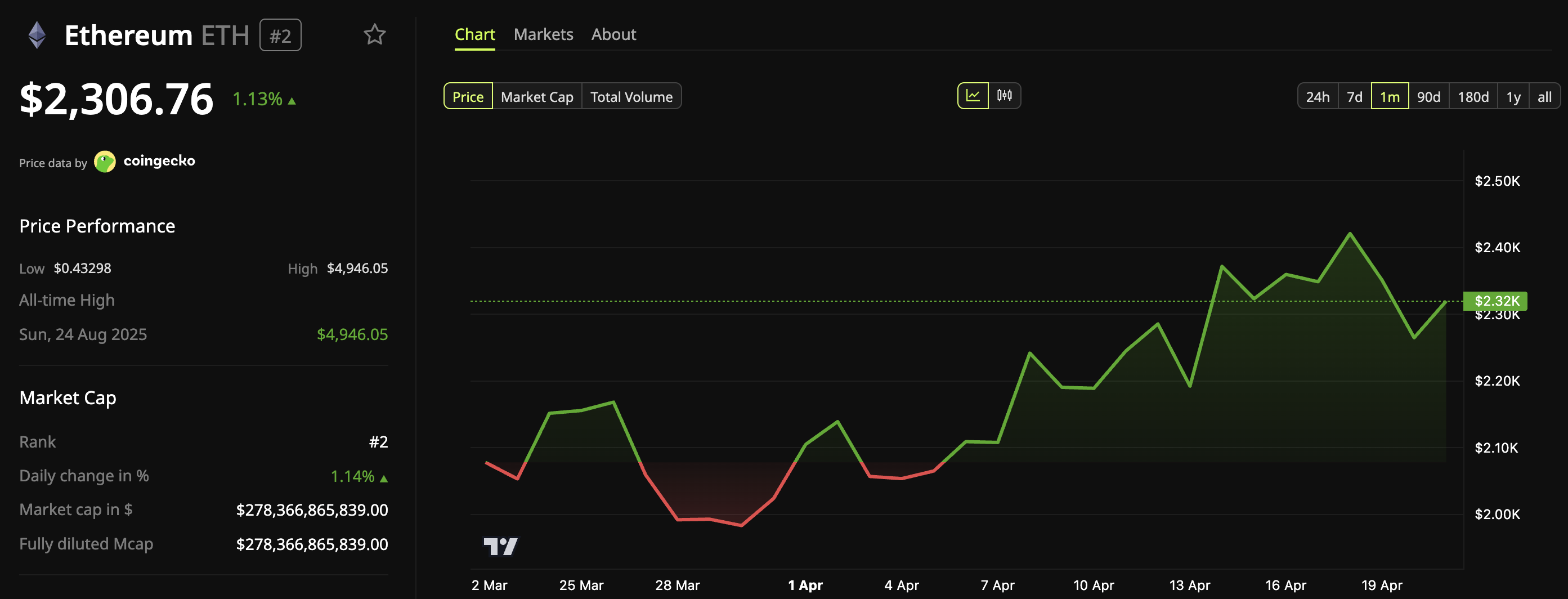This screenshot has height=599, width=1568.
Task: Switch to candlestick chart view icon
Action: point(1005,96)
